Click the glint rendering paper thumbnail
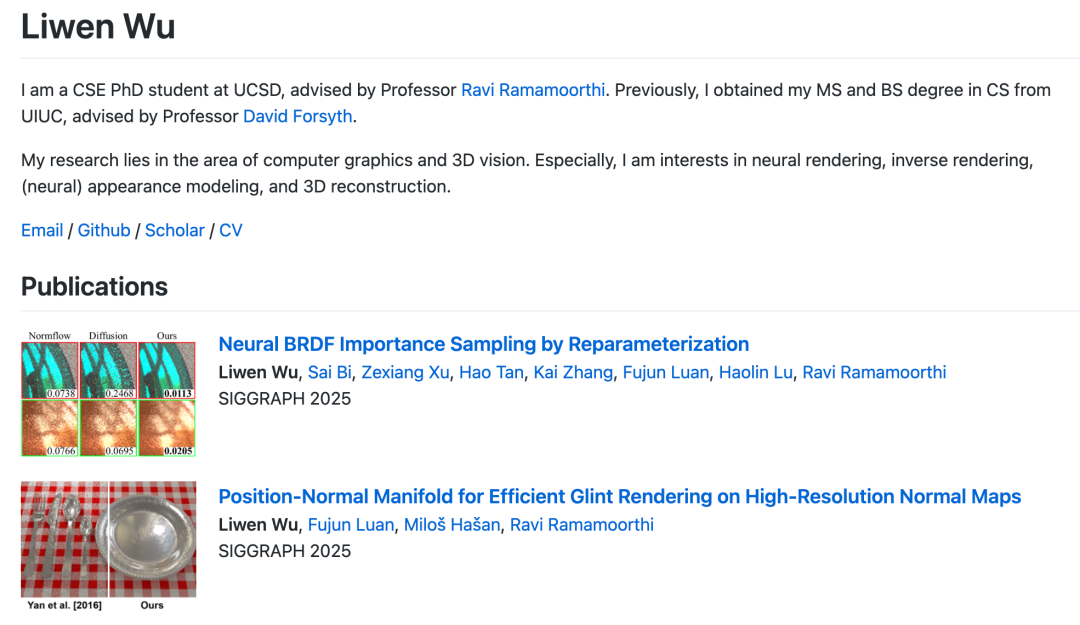Screen dimensions: 1080x625 [x=108, y=540]
